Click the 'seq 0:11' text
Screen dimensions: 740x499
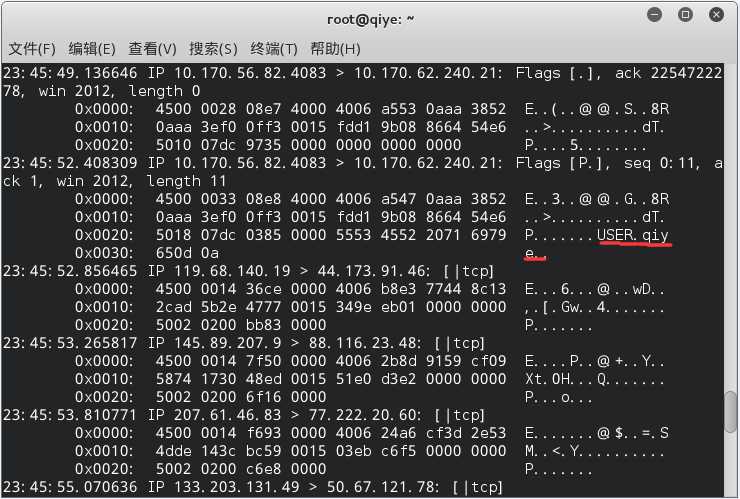[x=659, y=163]
